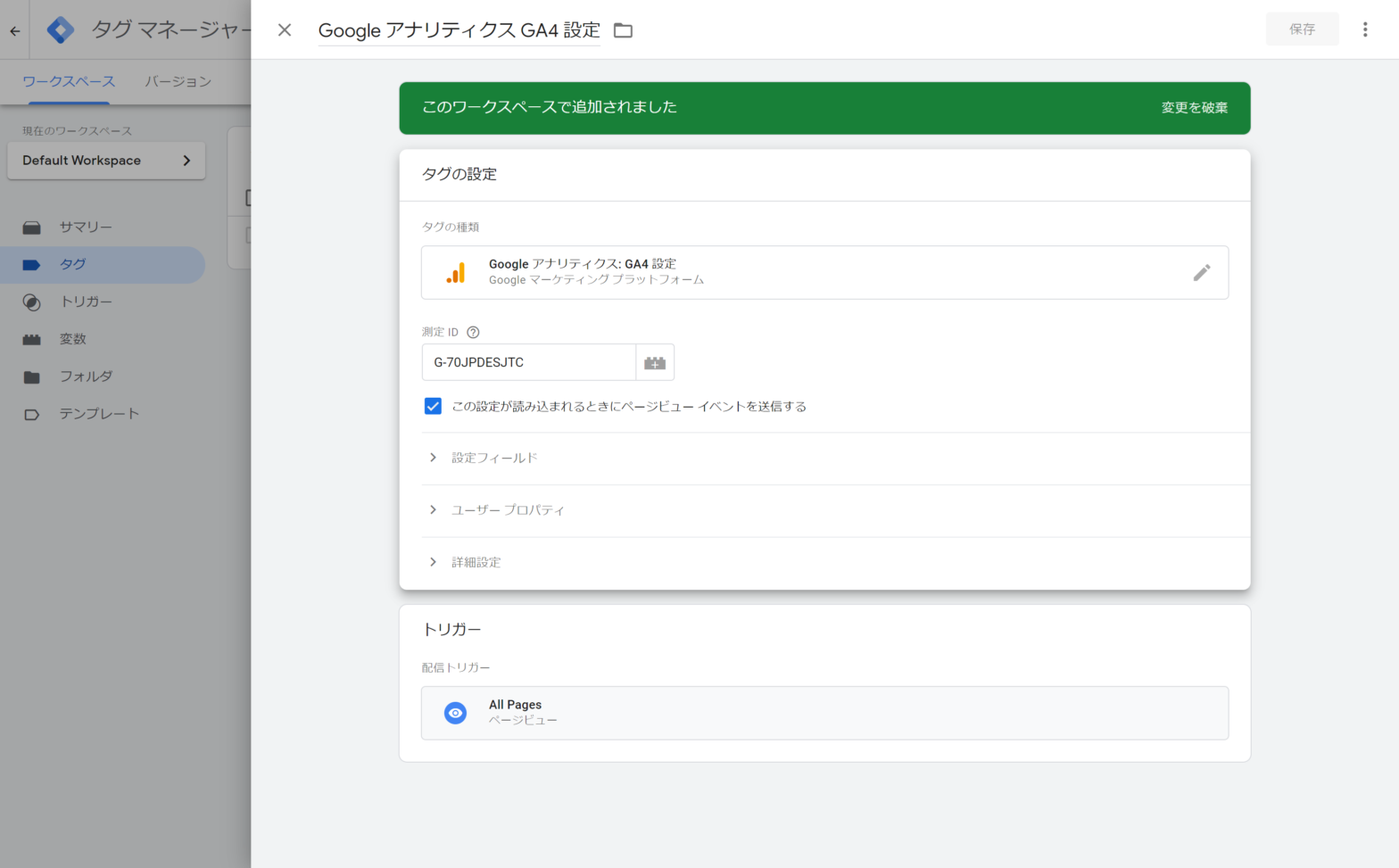Click the Tags sidebar icon
Screen dimensions: 1399x868
32,265
